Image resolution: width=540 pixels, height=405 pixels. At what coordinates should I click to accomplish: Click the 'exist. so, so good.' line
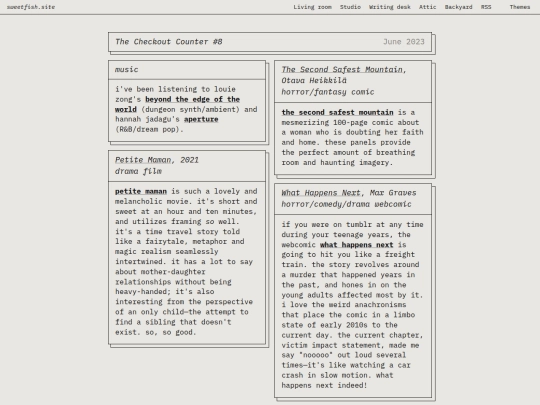pyautogui.click(x=155, y=332)
